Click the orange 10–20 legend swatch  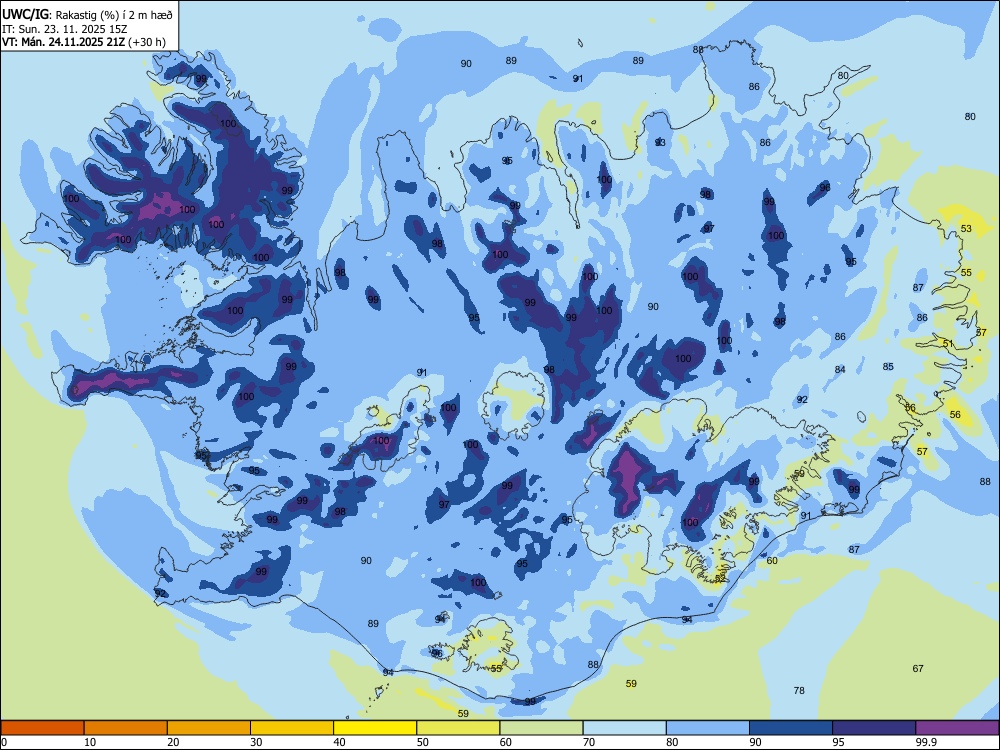pos(126,728)
